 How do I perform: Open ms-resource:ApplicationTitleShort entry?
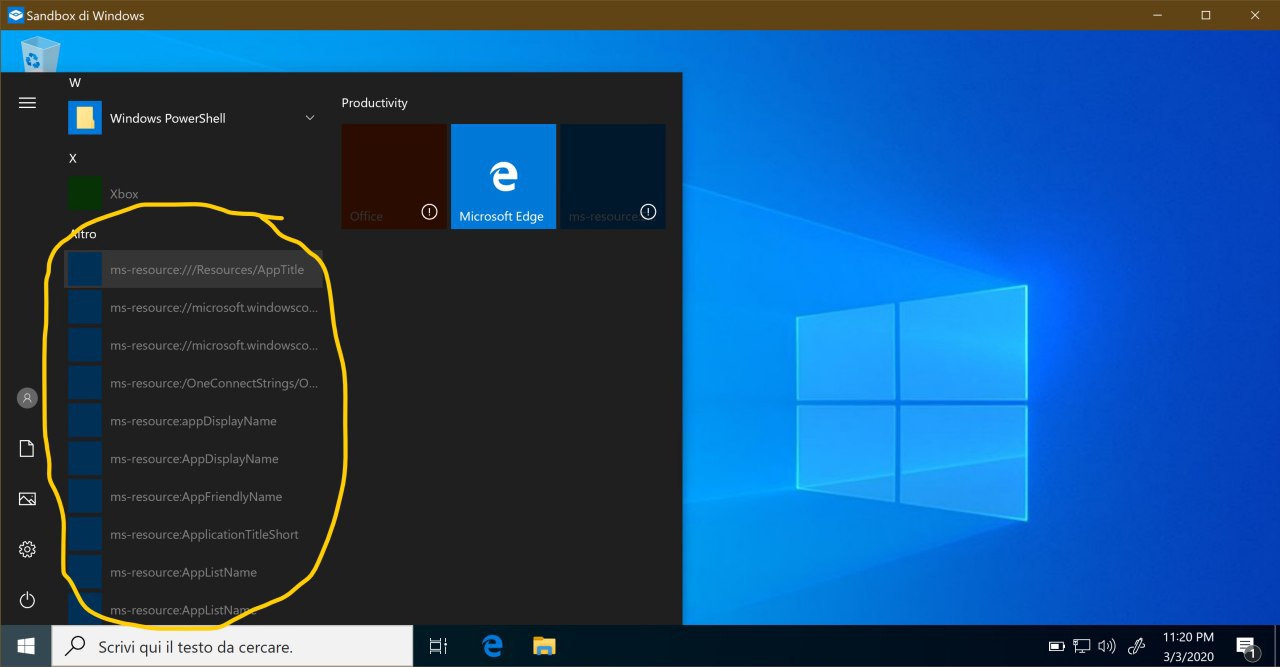pos(193,535)
